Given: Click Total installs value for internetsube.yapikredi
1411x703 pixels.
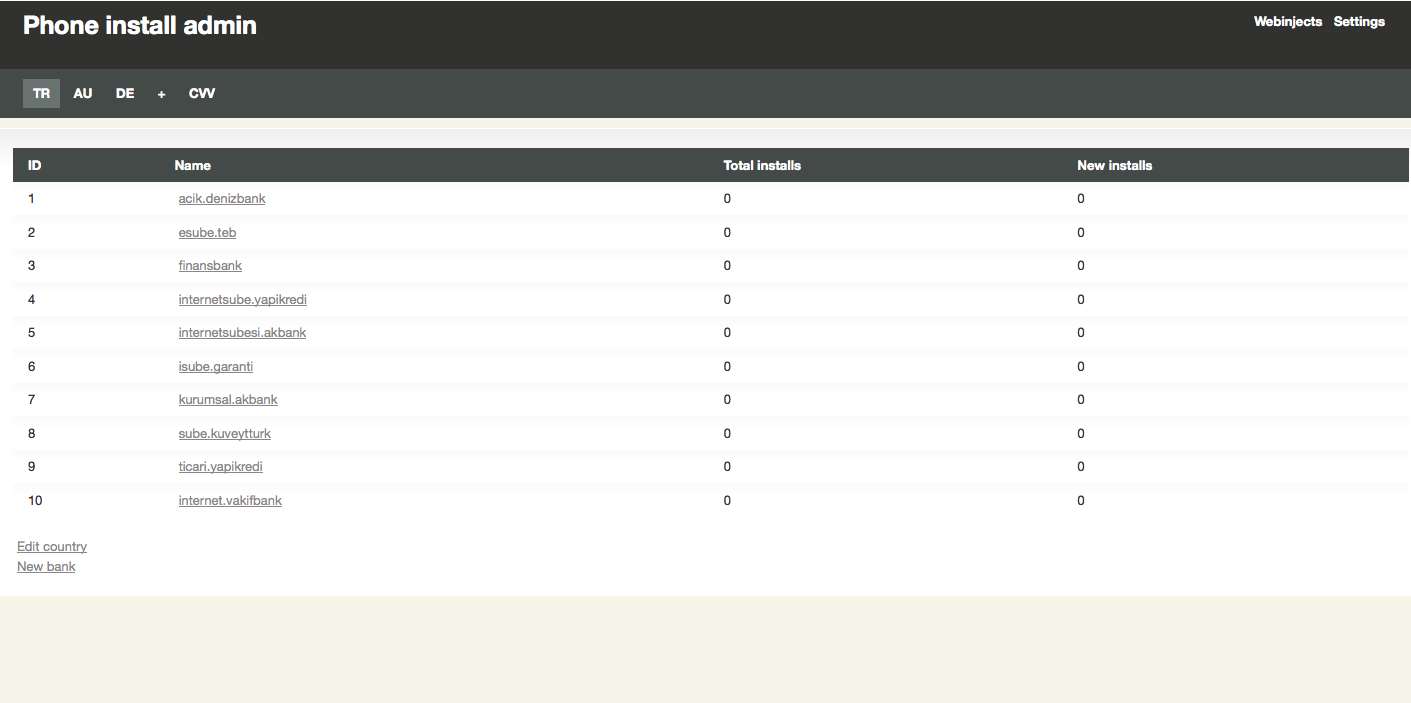Looking at the screenshot, I should [x=727, y=299].
